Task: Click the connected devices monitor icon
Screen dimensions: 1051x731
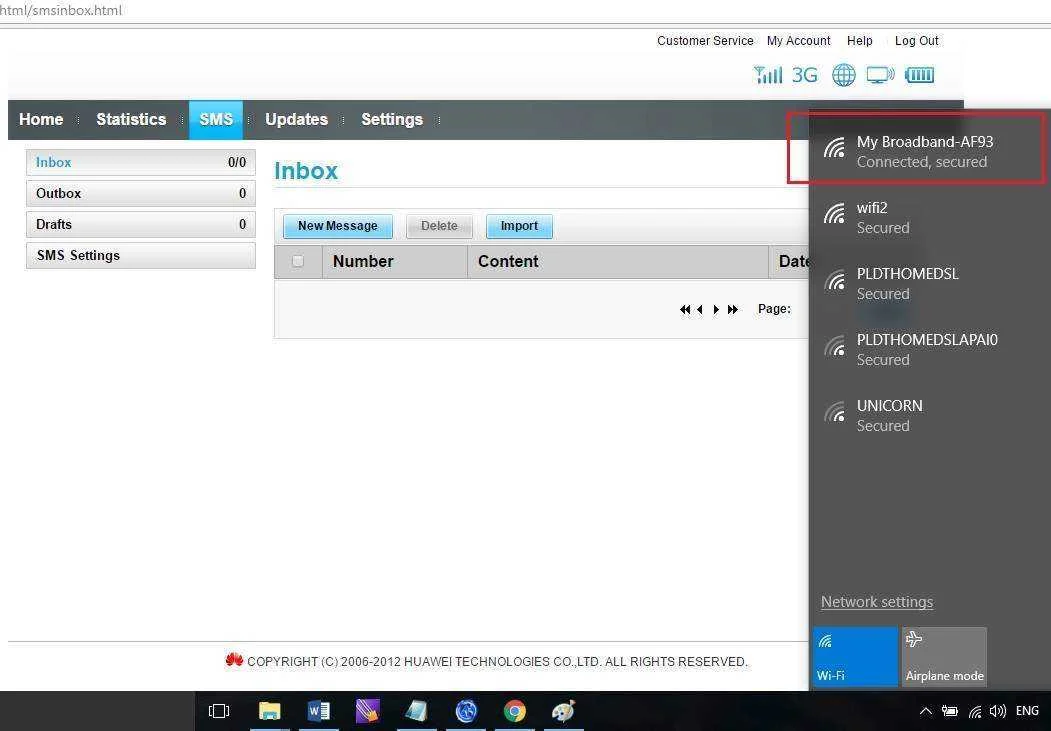Action: pos(880,75)
